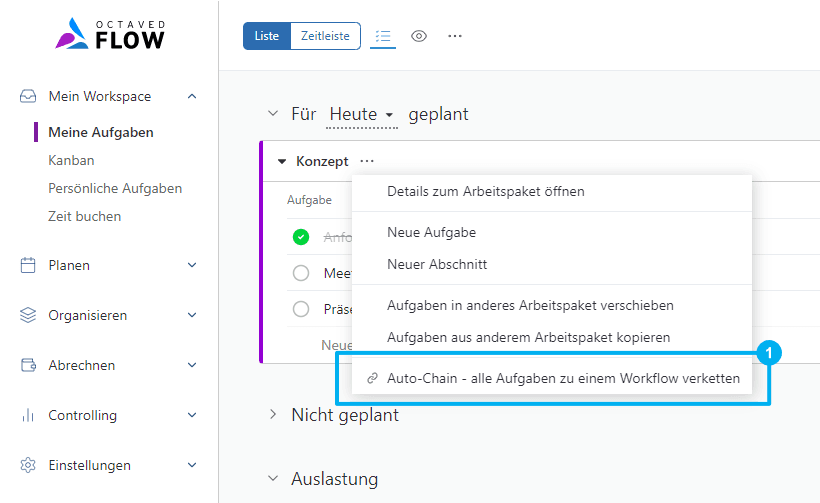Open Kanban in the sidebar
Viewport: 820px width, 503px height.
(71, 160)
